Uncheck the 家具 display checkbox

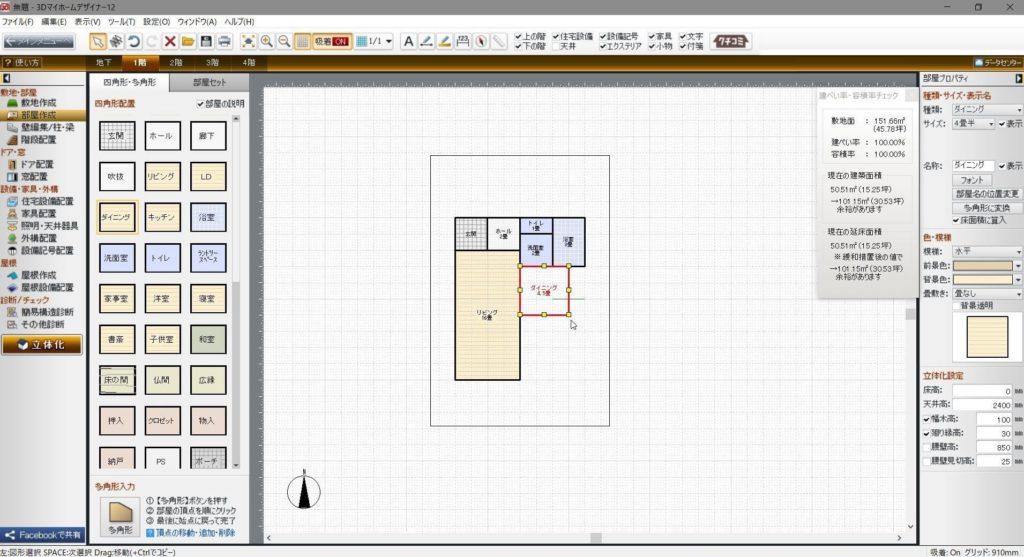click(x=654, y=36)
